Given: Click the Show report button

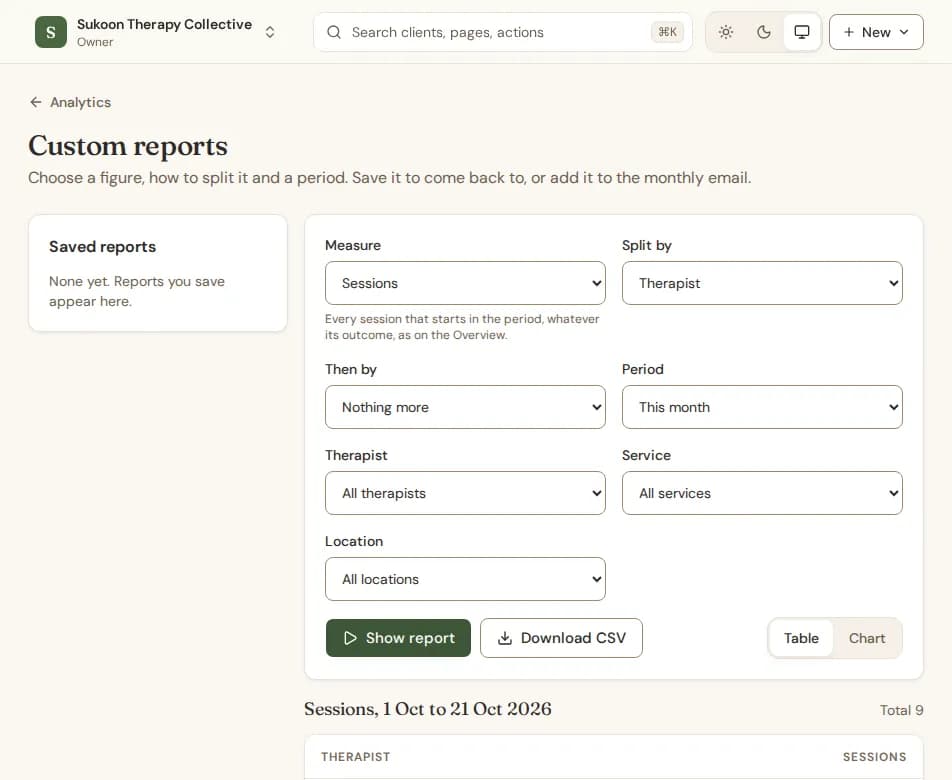Looking at the screenshot, I should click(398, 638).
